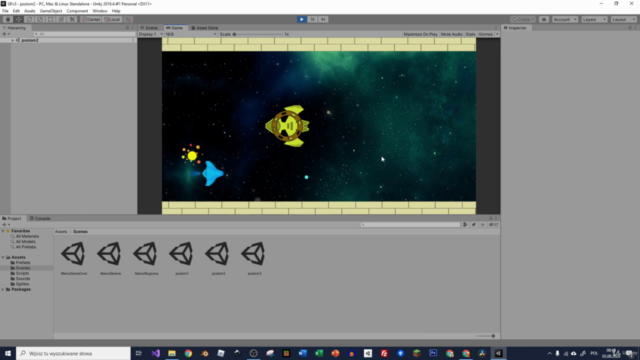640x360 pixels.
Task: Open the Display 1 dropdown
Action: [x=151, y=34]
